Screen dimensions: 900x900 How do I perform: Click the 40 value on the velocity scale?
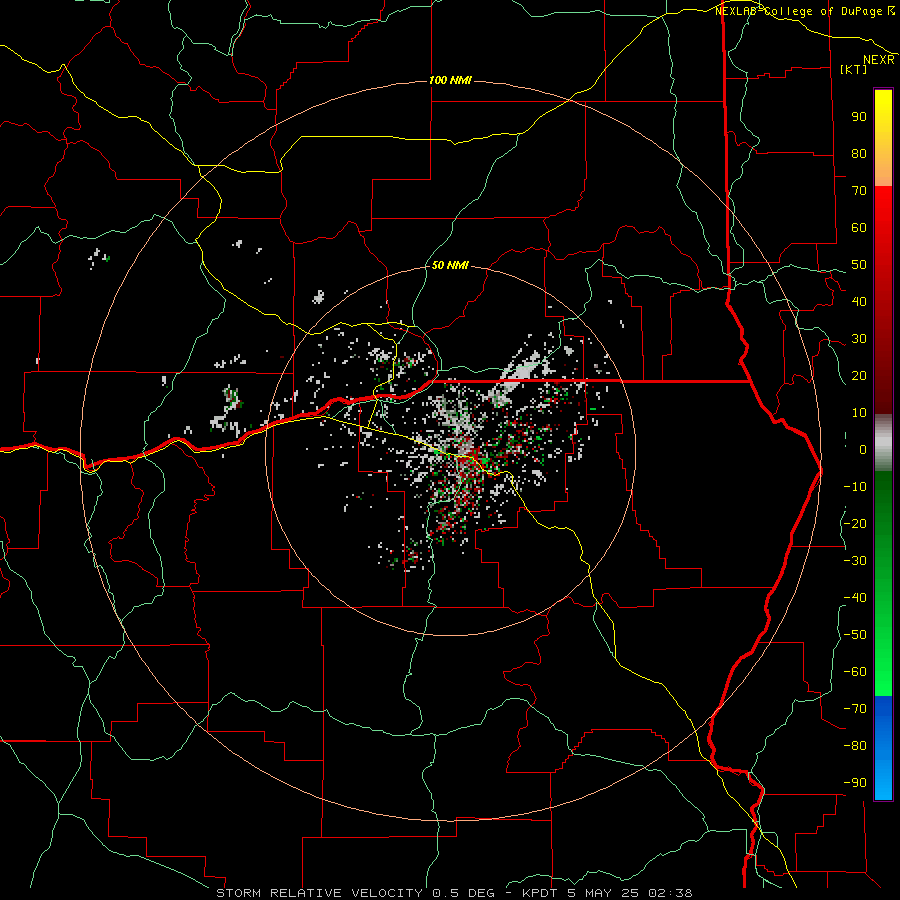coord(859,302)
